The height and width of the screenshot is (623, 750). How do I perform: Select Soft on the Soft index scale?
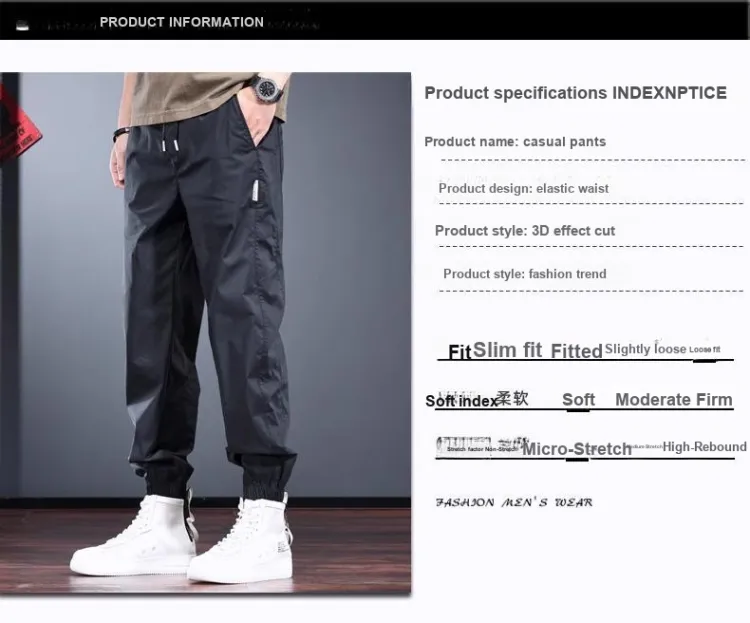pos(578,400)
